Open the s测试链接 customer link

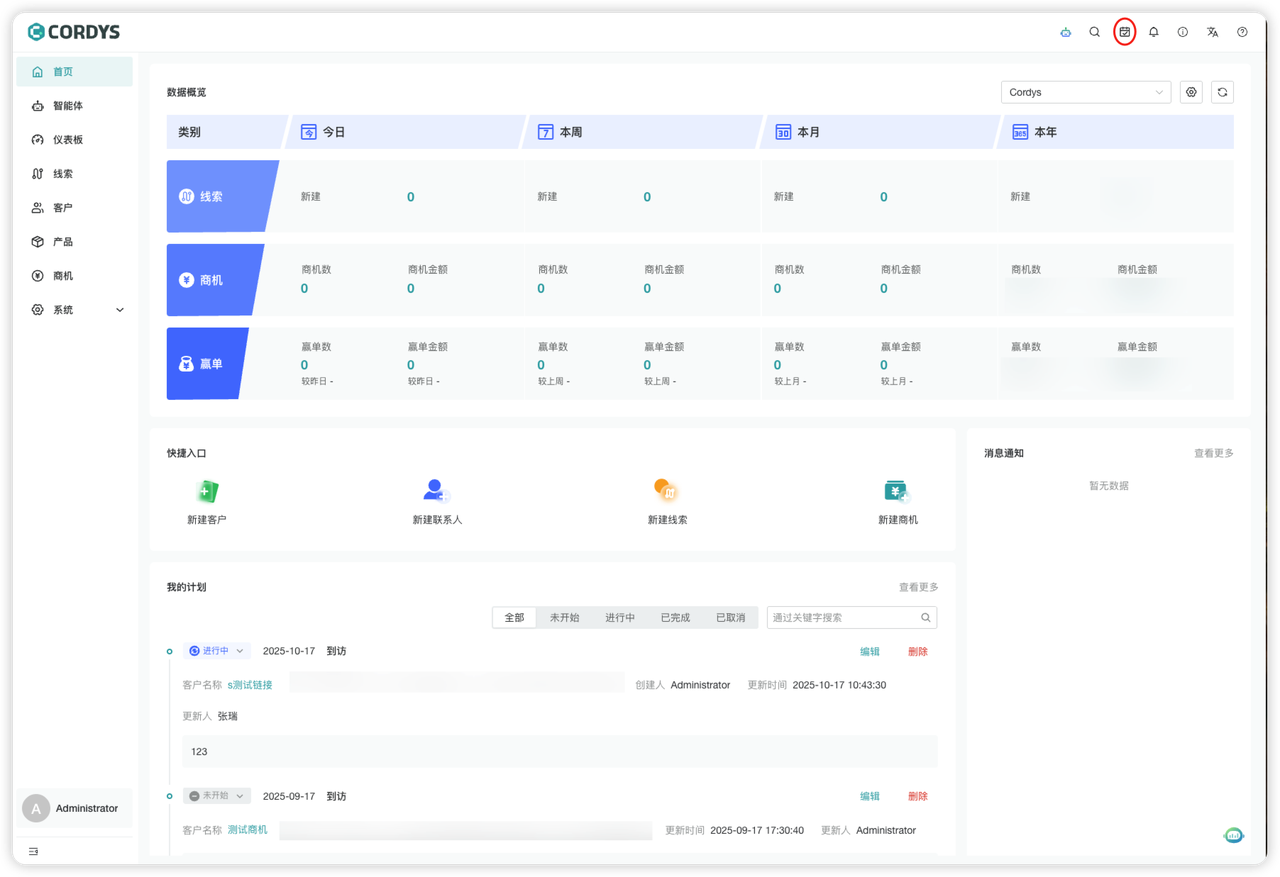[250, 685]
